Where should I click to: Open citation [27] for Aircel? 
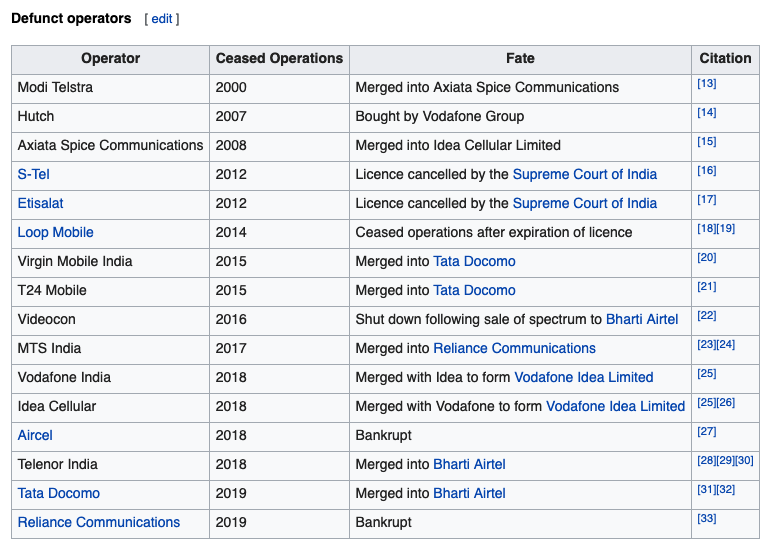(x=706, y=431)
